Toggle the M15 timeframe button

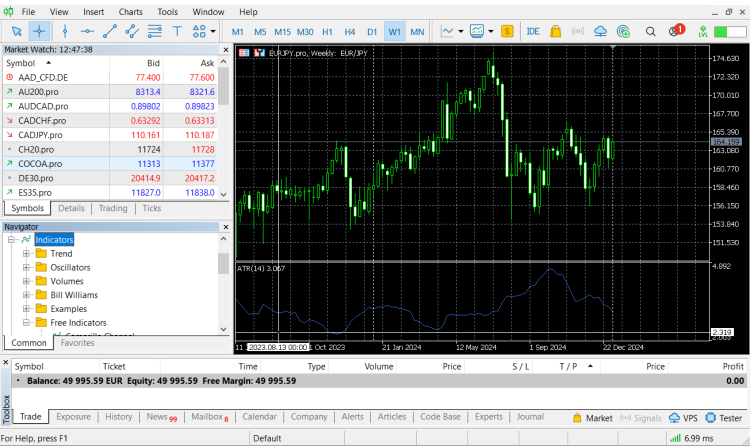point(283,31)
